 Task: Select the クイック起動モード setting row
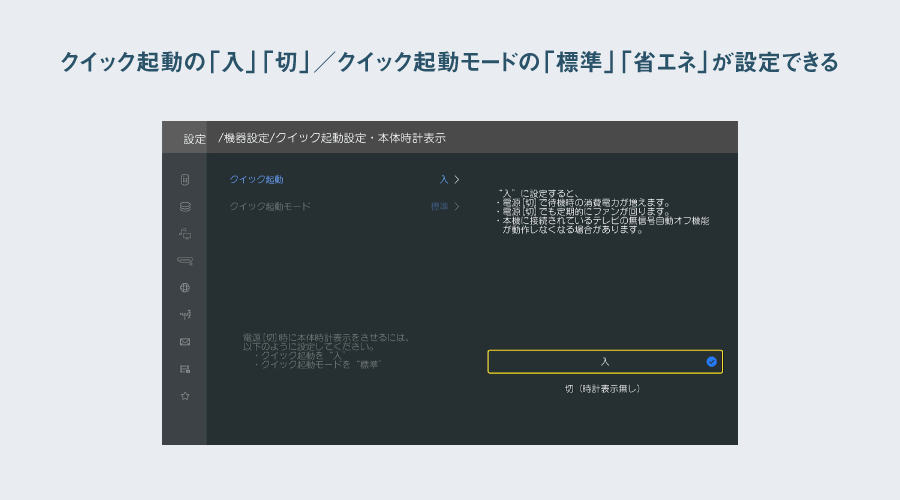coord(344,207)
